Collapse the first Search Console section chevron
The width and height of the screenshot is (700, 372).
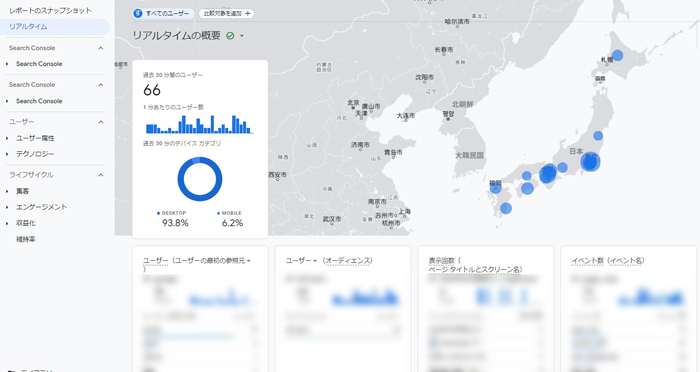point(101,48)
